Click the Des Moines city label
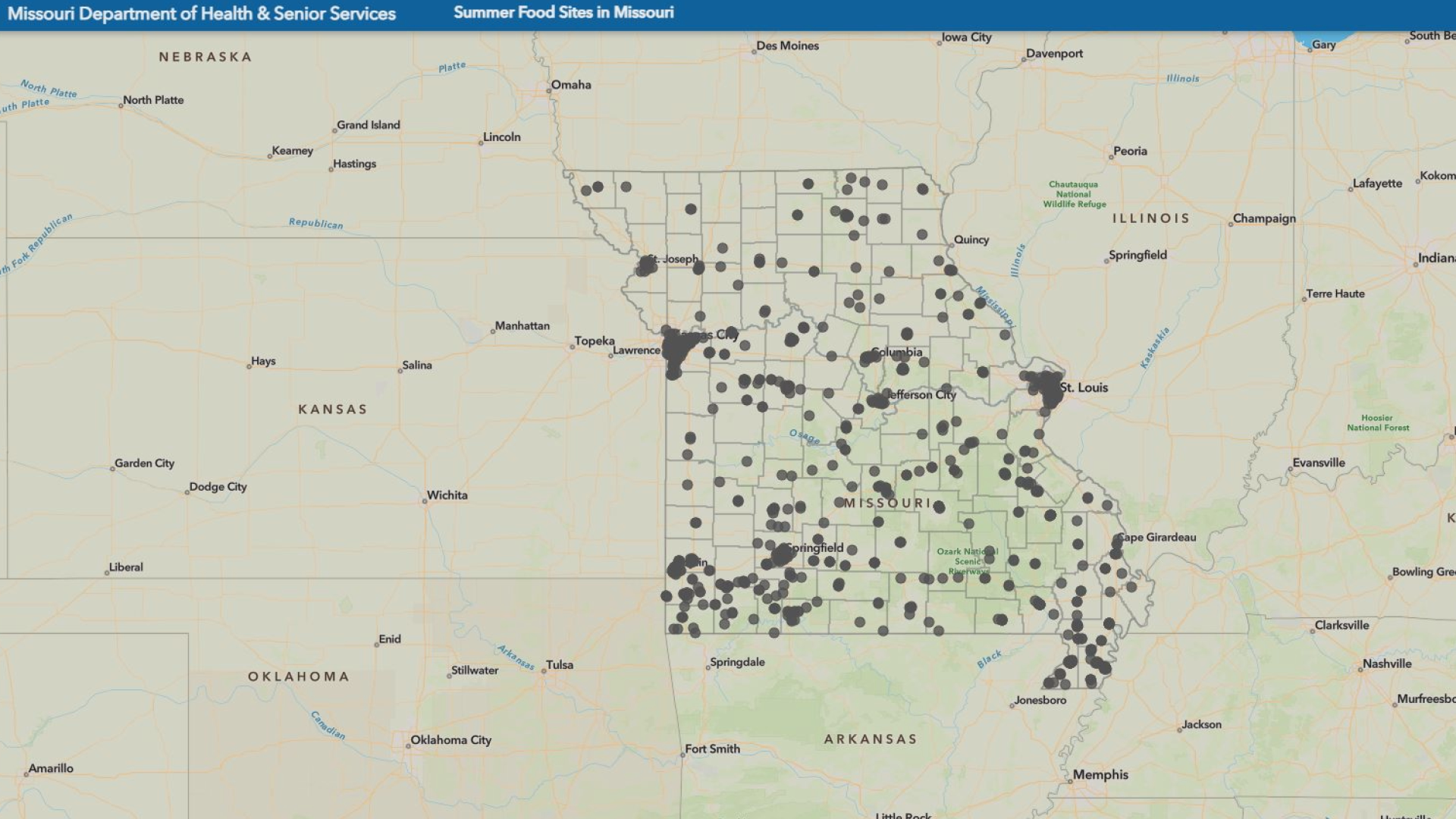This screenshot has width=1456, height=819. click(x=787, y=45)
